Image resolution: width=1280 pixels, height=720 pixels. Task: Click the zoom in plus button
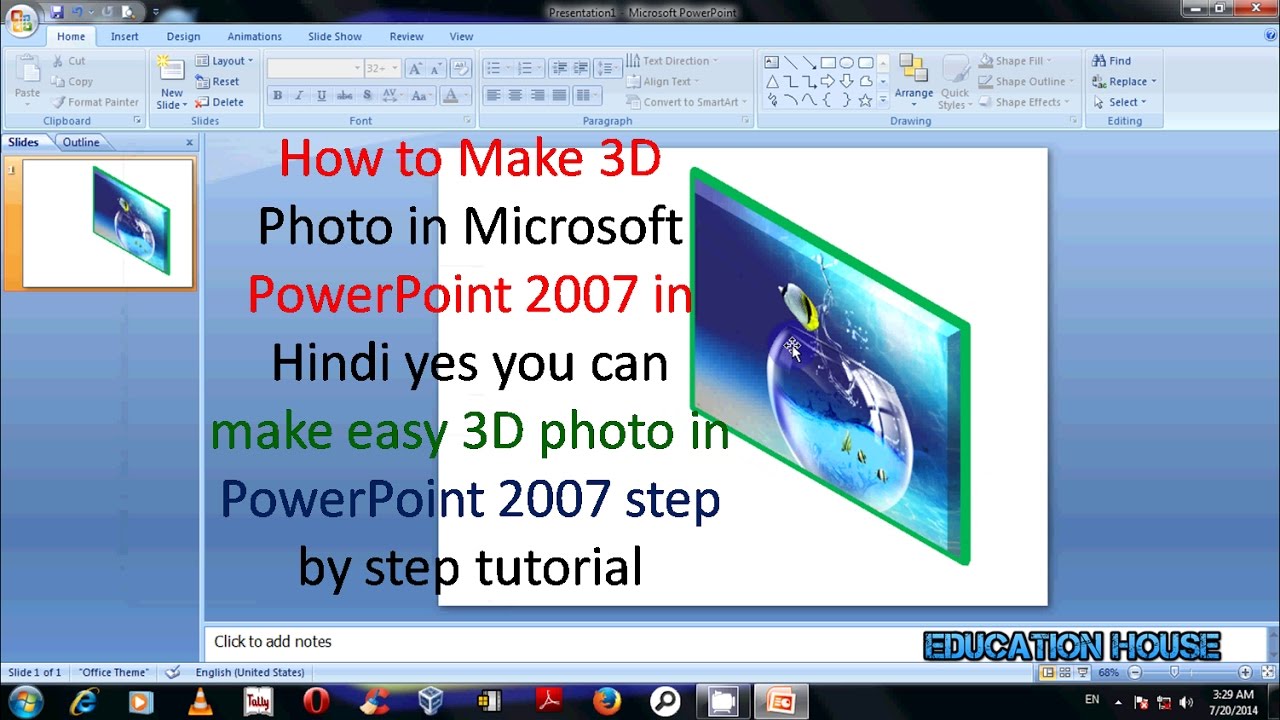[1245, 673]
